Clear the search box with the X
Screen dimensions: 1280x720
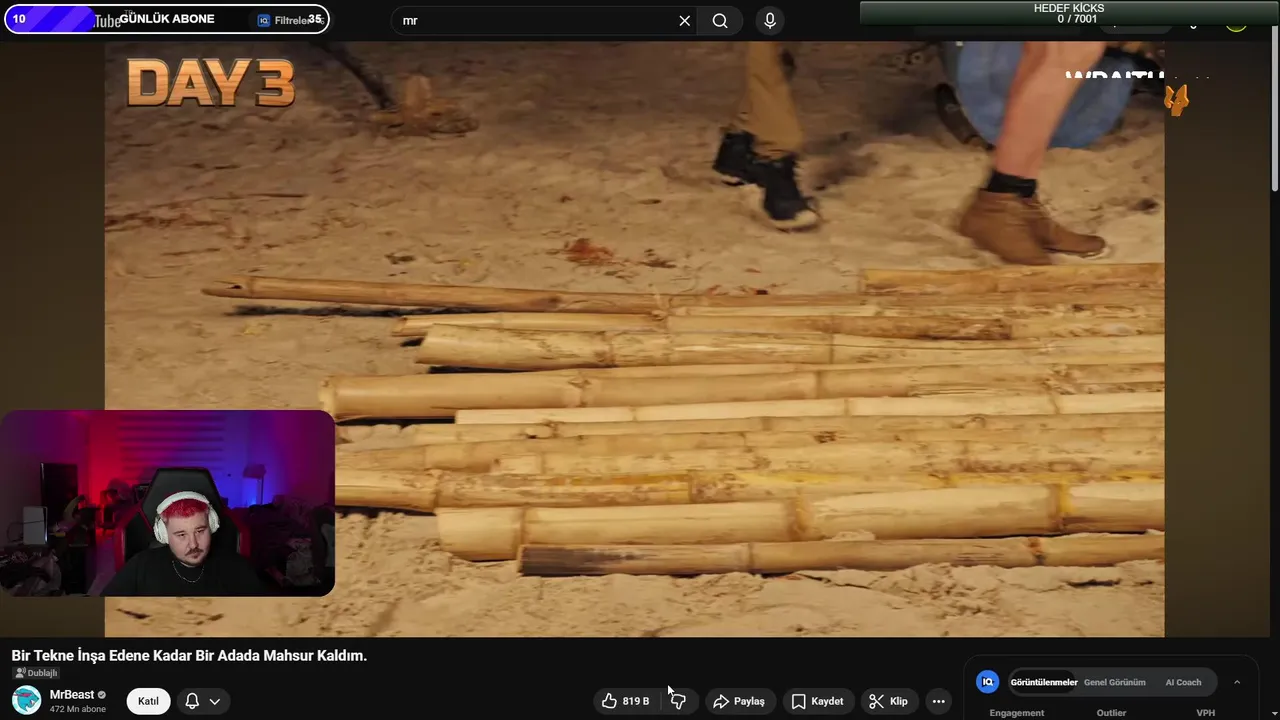pos(685,21)
